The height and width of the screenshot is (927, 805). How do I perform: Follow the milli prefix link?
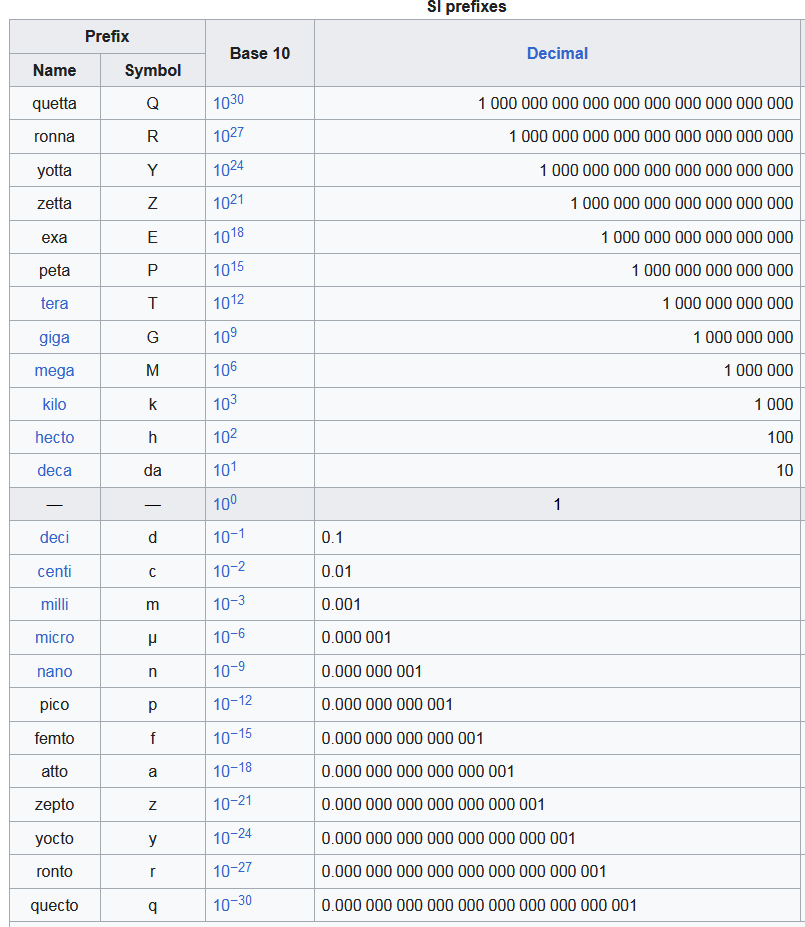tap(54, 604)
